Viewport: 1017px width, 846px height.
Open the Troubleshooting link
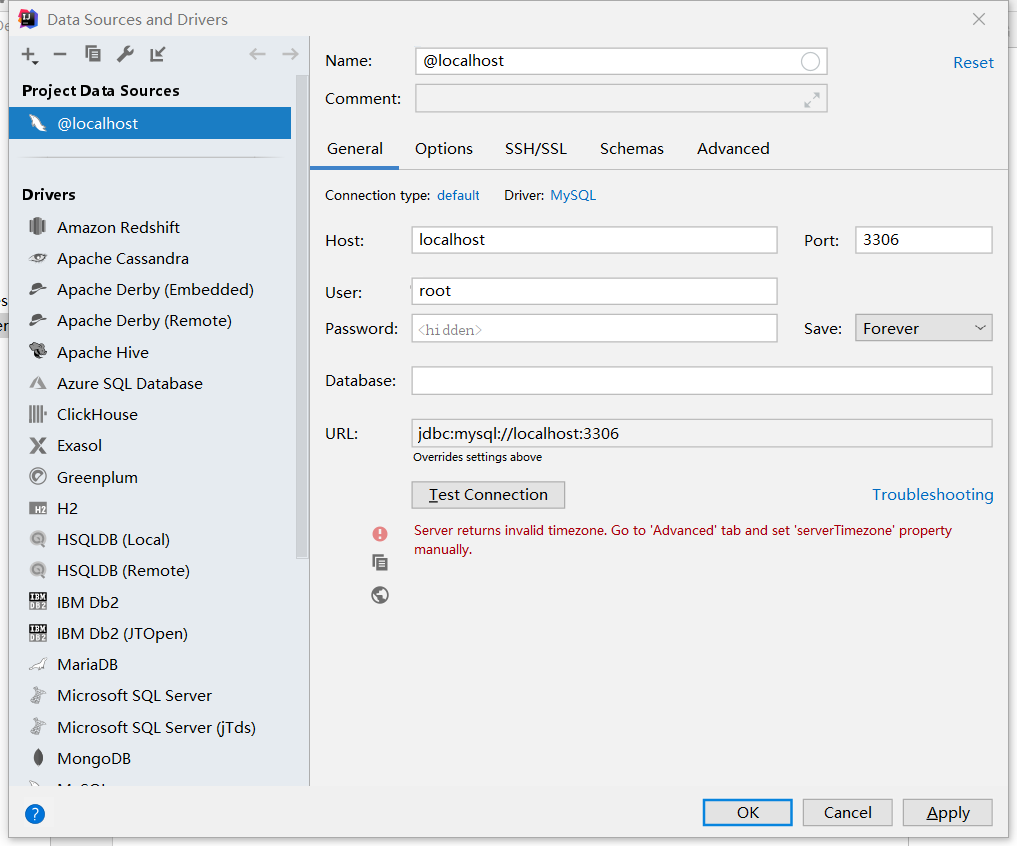(932, 495)
